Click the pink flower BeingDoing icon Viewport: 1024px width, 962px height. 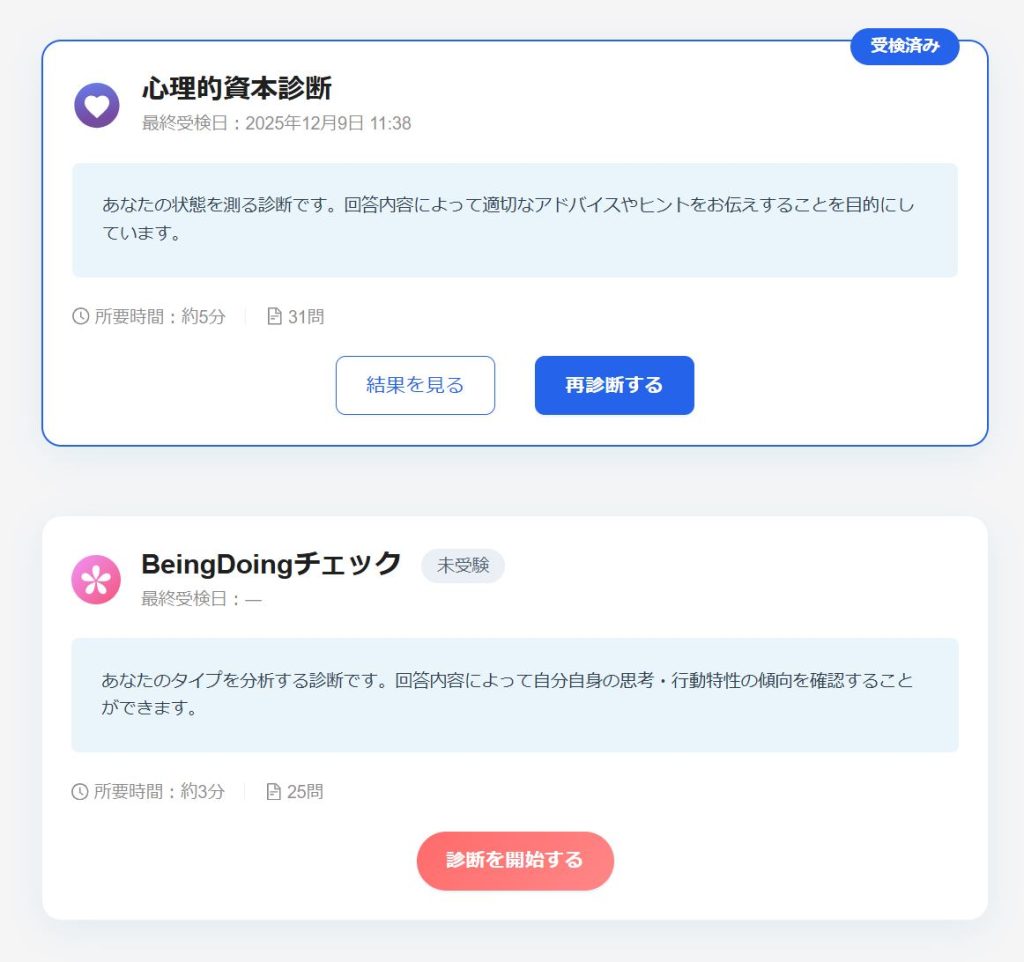point(96,580)
